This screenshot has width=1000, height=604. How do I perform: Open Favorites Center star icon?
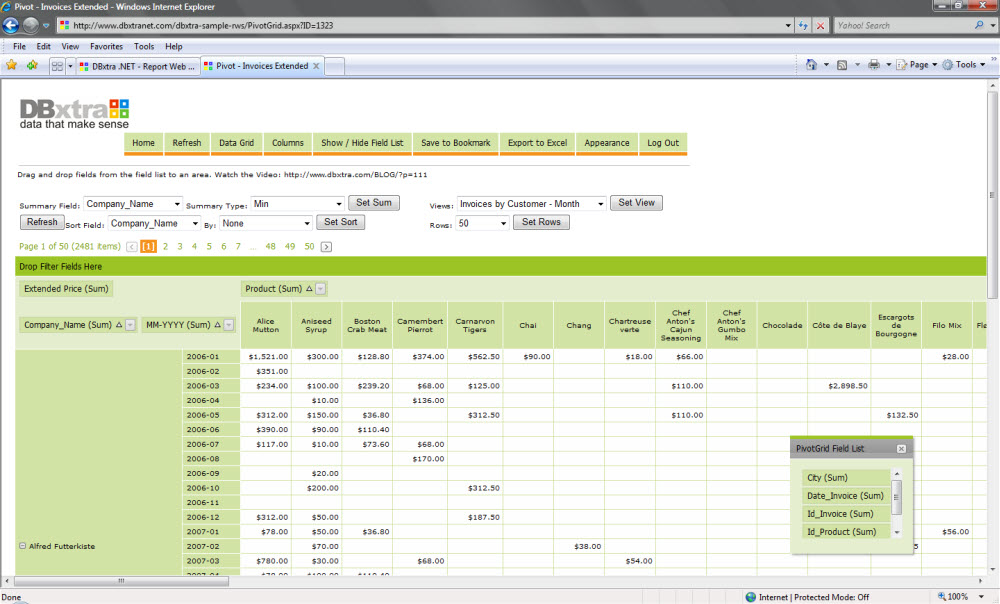(11, 65)
